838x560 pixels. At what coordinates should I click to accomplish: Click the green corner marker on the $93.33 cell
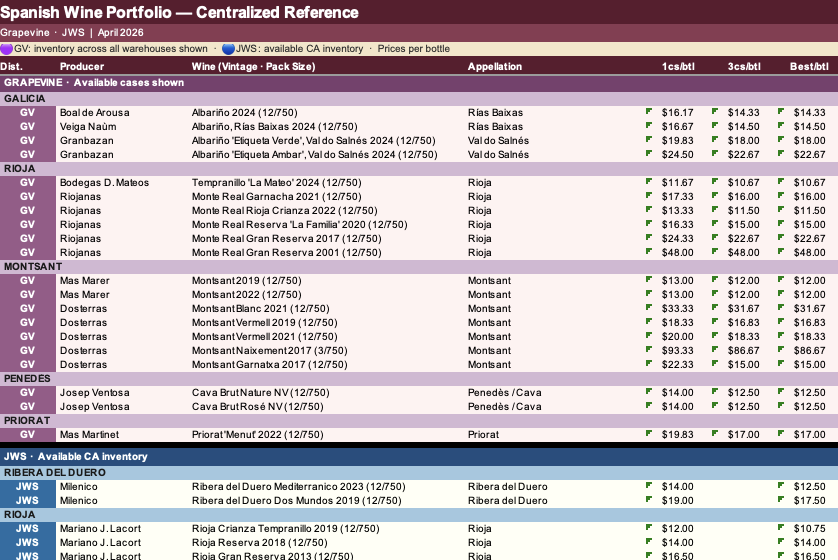[x=648, y=349]
